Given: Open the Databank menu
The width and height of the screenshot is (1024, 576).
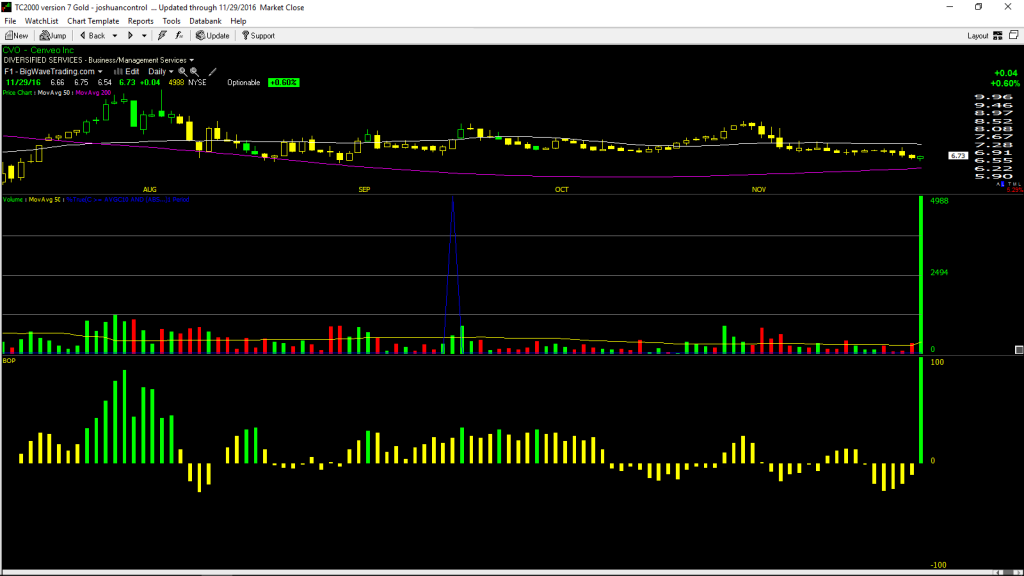Looking at the screenshot, I should tap(205, 21).
